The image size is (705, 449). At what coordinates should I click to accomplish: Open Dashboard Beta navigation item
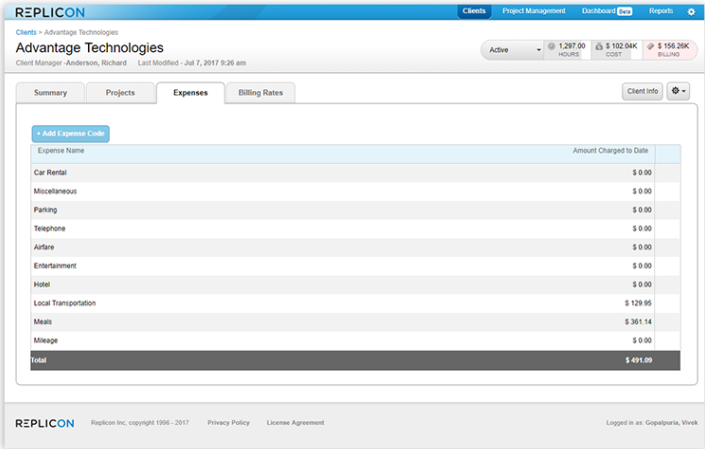pyautogui.click(x=607, y=11)
